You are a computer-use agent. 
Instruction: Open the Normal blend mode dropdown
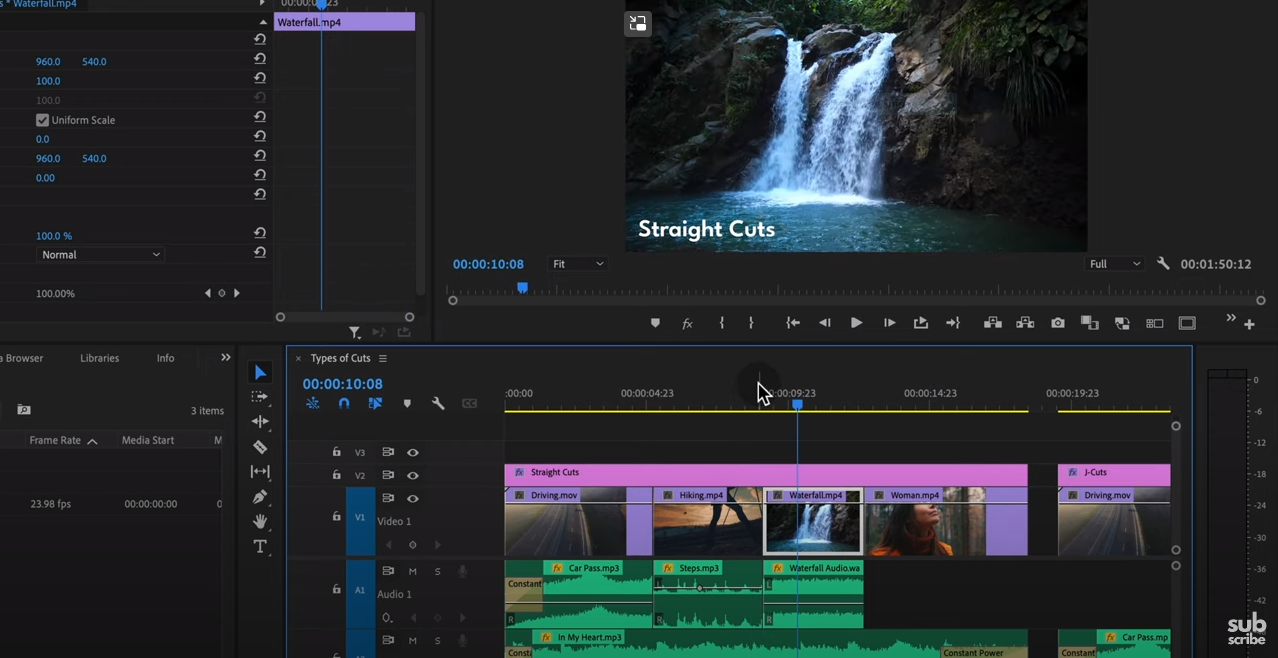coord(99,255)
